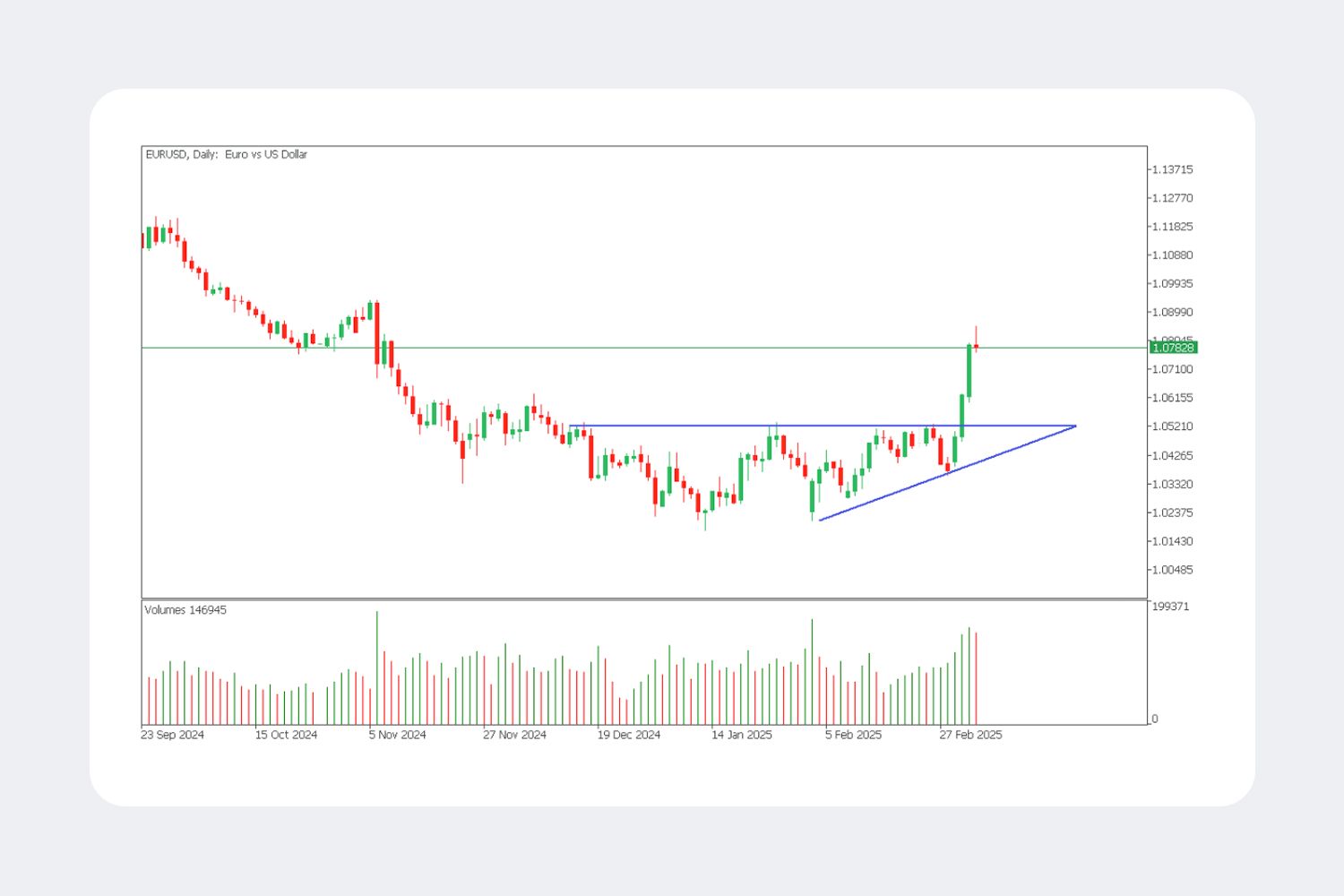Select the blue horizontal resistance line
Image resolution: width=1344 pixels, height=896 pixels.
click(x=822, y=426)
